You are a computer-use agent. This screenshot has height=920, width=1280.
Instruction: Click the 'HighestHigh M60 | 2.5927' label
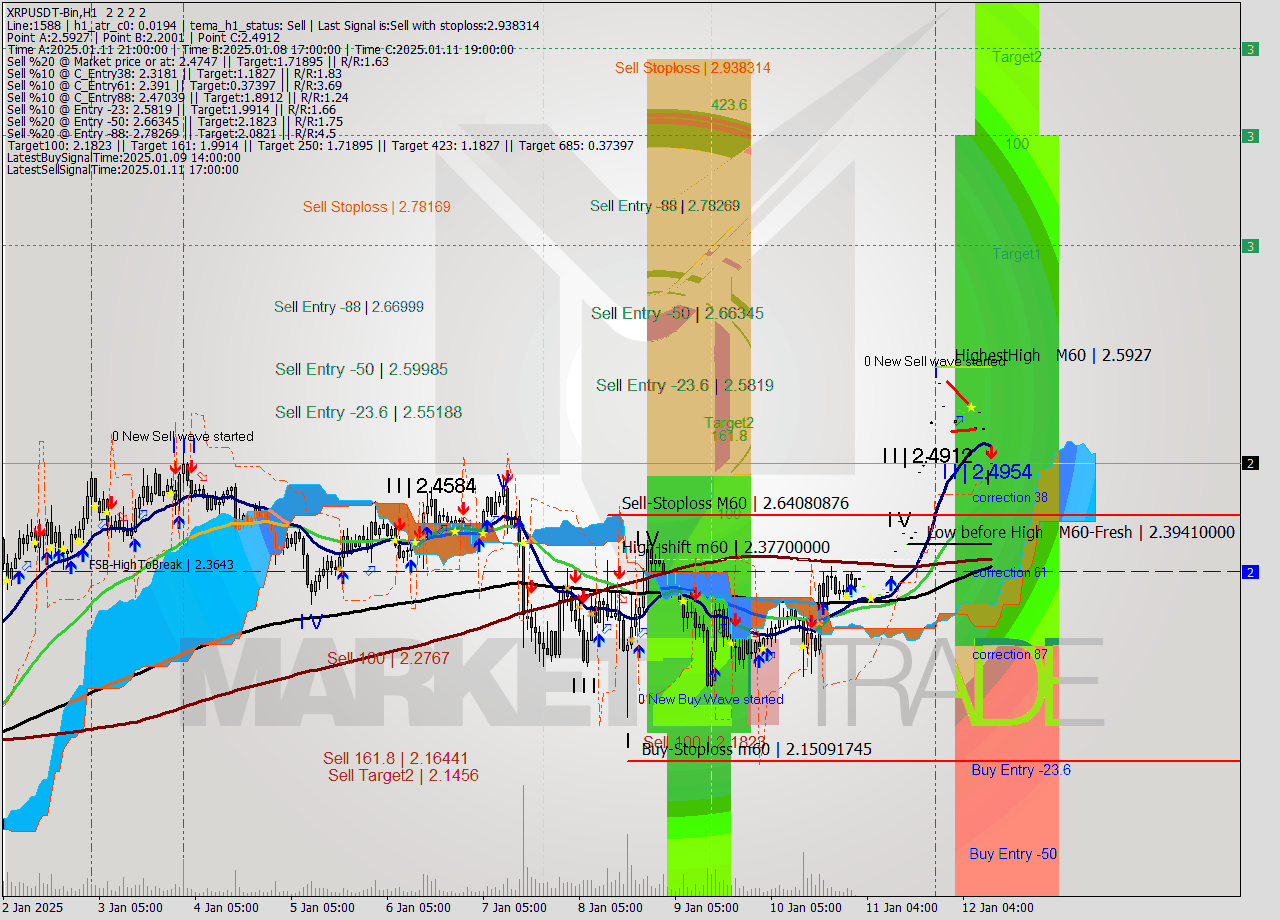(1053, 355)
